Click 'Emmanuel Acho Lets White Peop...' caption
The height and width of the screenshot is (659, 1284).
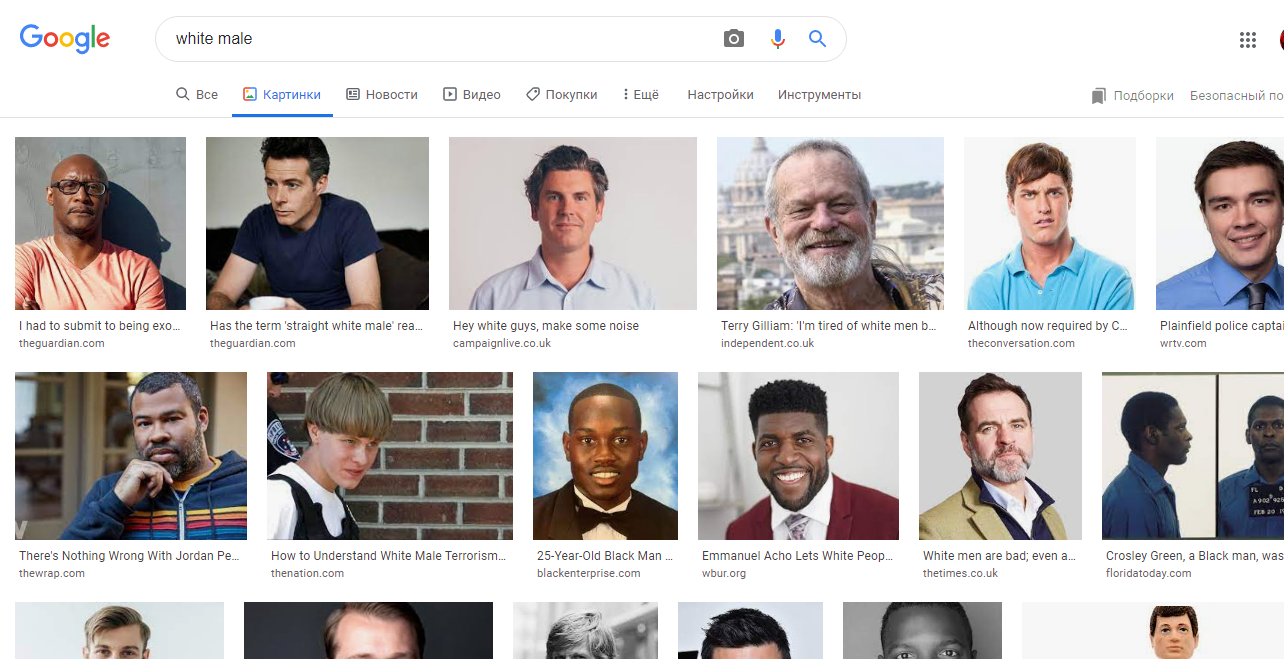click(x=796, y=556)
